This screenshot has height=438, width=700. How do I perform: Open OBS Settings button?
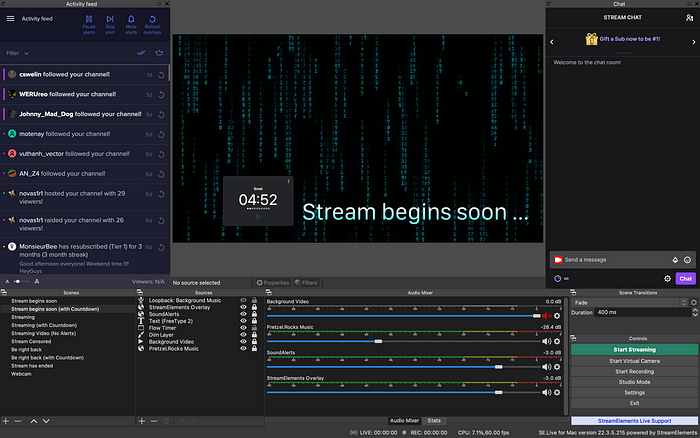pyautogui.click(x=634, y=392)
